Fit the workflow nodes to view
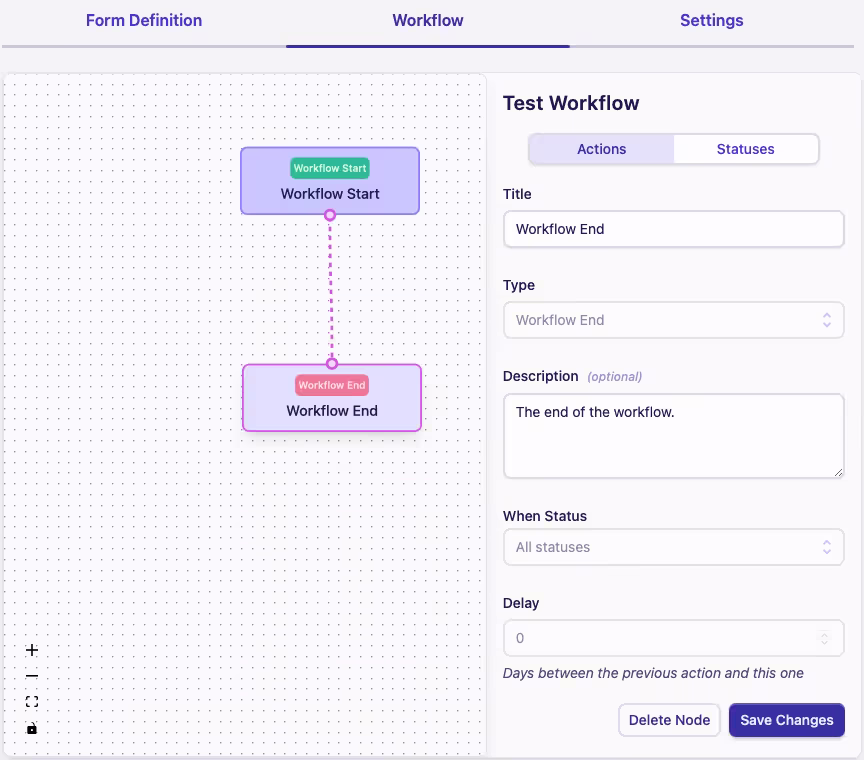 click(31, 701)
